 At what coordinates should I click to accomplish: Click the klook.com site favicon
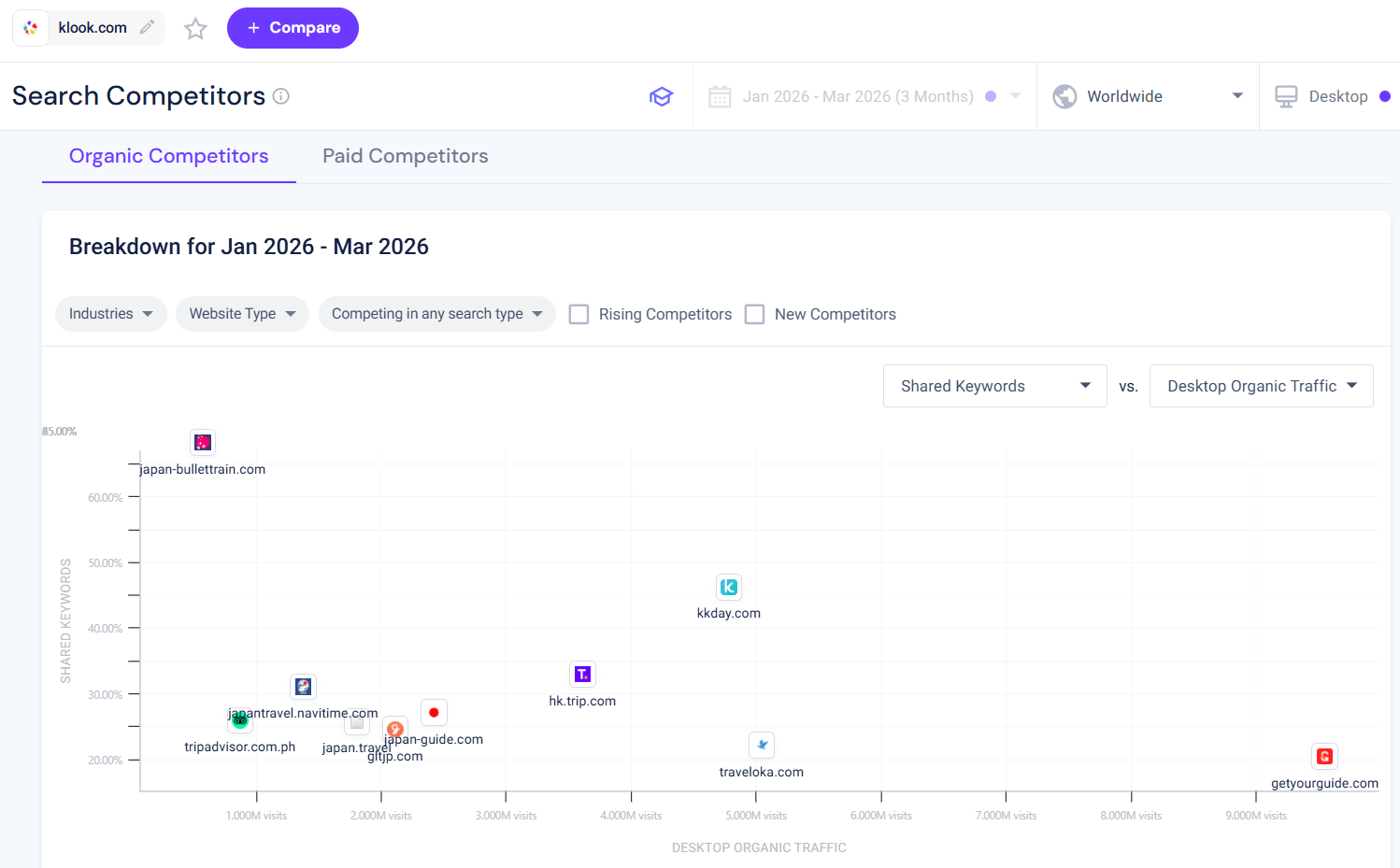pyautogui.click(x=31, y=28)
